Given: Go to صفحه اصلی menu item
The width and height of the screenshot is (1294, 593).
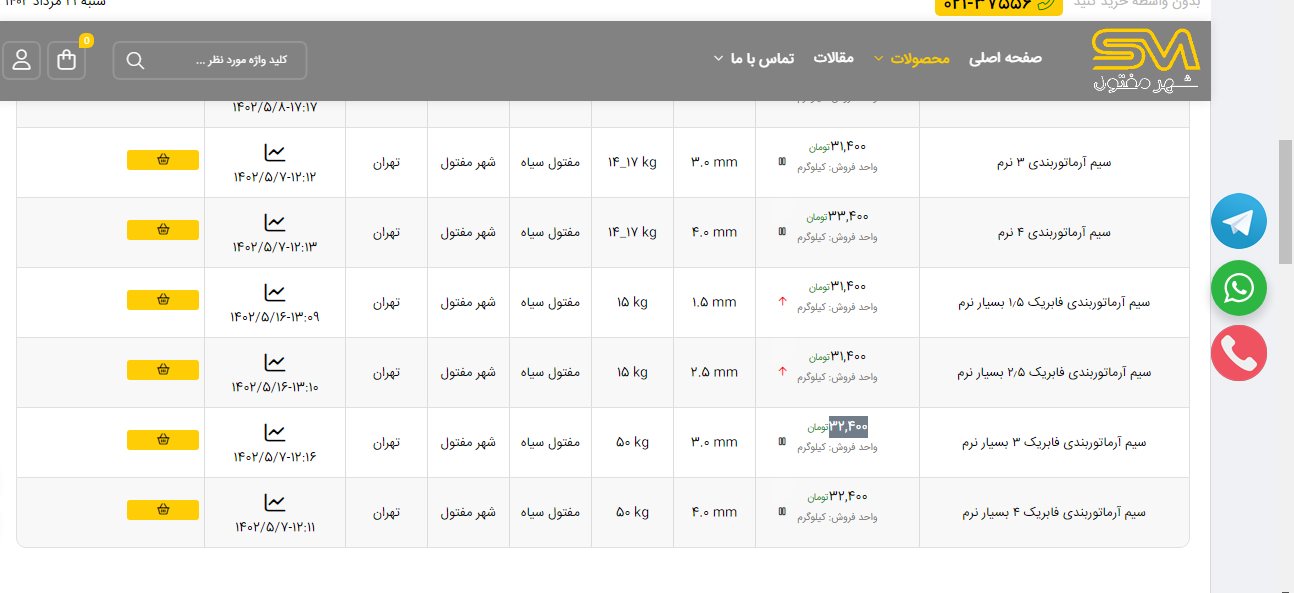Looking at the screenshot, I should click(x=1005, y=58).
